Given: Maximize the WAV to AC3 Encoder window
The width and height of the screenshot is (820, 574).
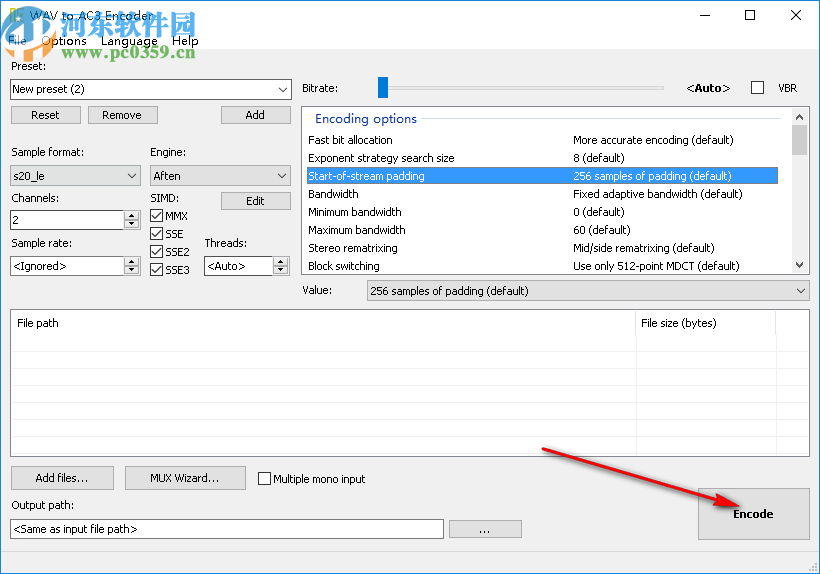Looking at the screenshot, I should tap(750, 15).
